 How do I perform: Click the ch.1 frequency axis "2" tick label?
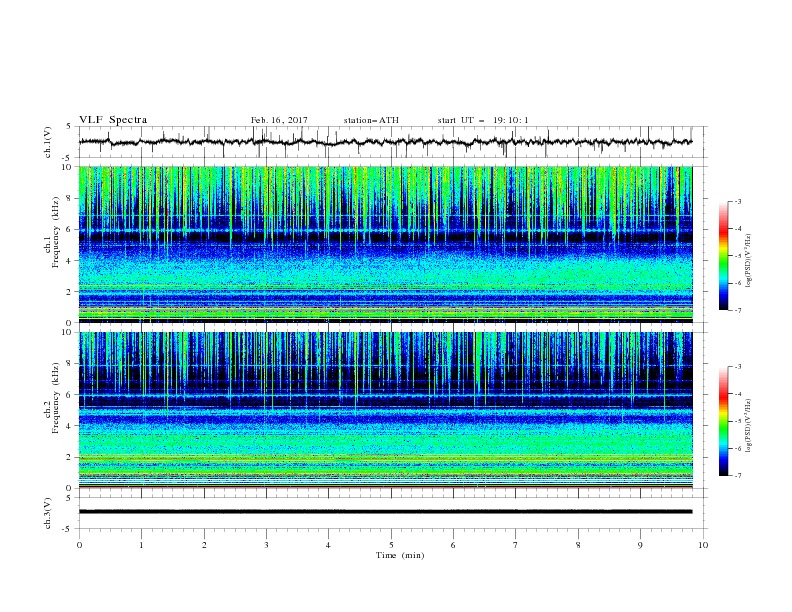[x=70, y=292]
